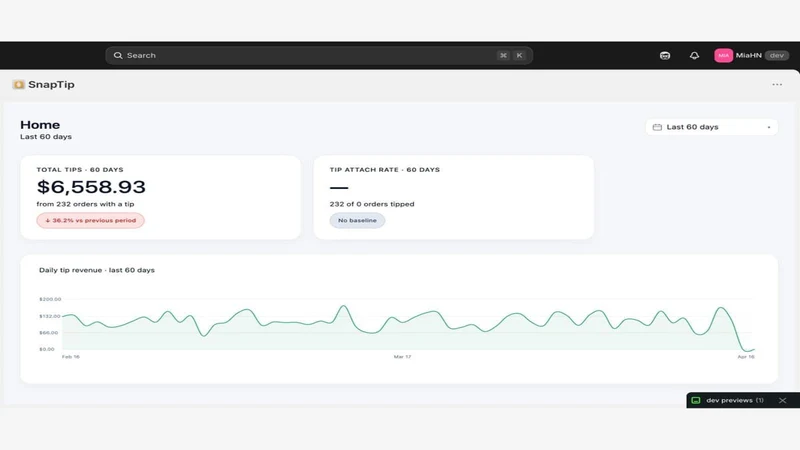Click the calendar icon in date picker
Image resolution: width=800 pixels, height=450 pixels.
click(657, 127)
